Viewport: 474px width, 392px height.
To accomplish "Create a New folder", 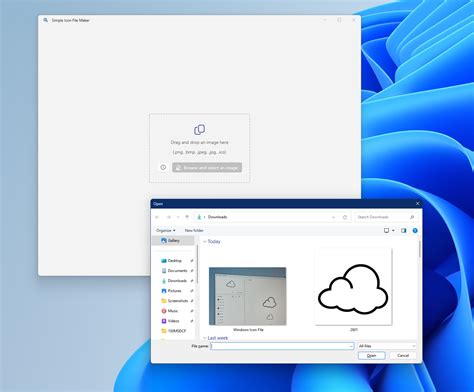I will (194, 230).
